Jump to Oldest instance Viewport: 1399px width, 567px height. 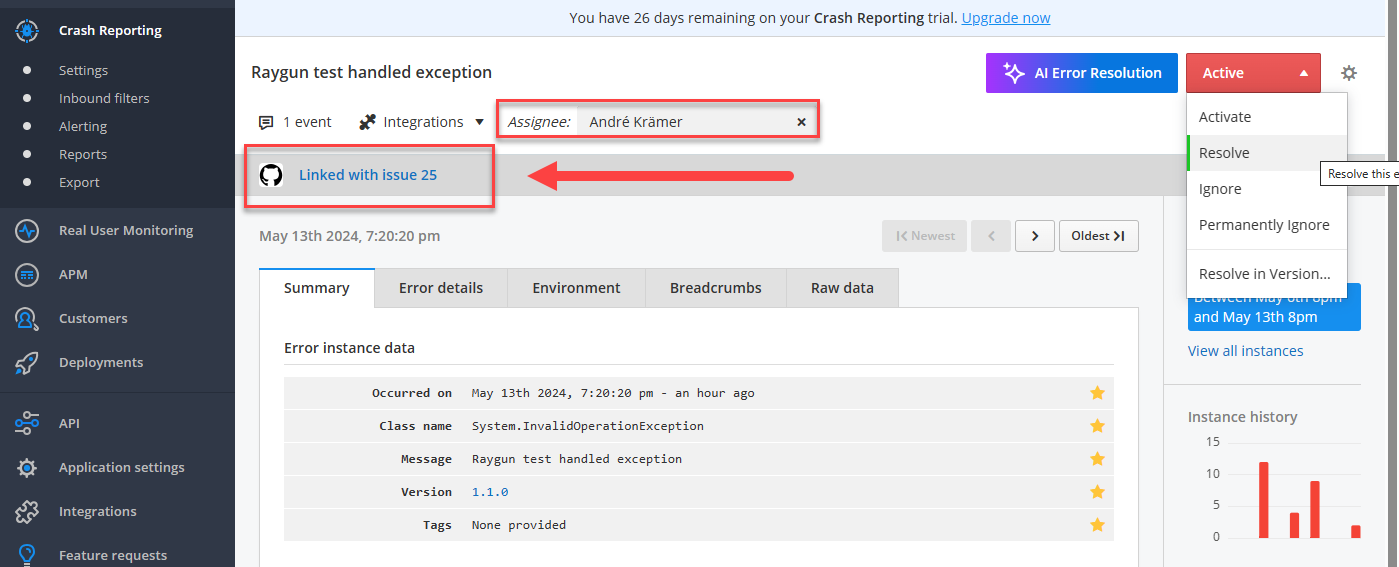[1099, 236]
